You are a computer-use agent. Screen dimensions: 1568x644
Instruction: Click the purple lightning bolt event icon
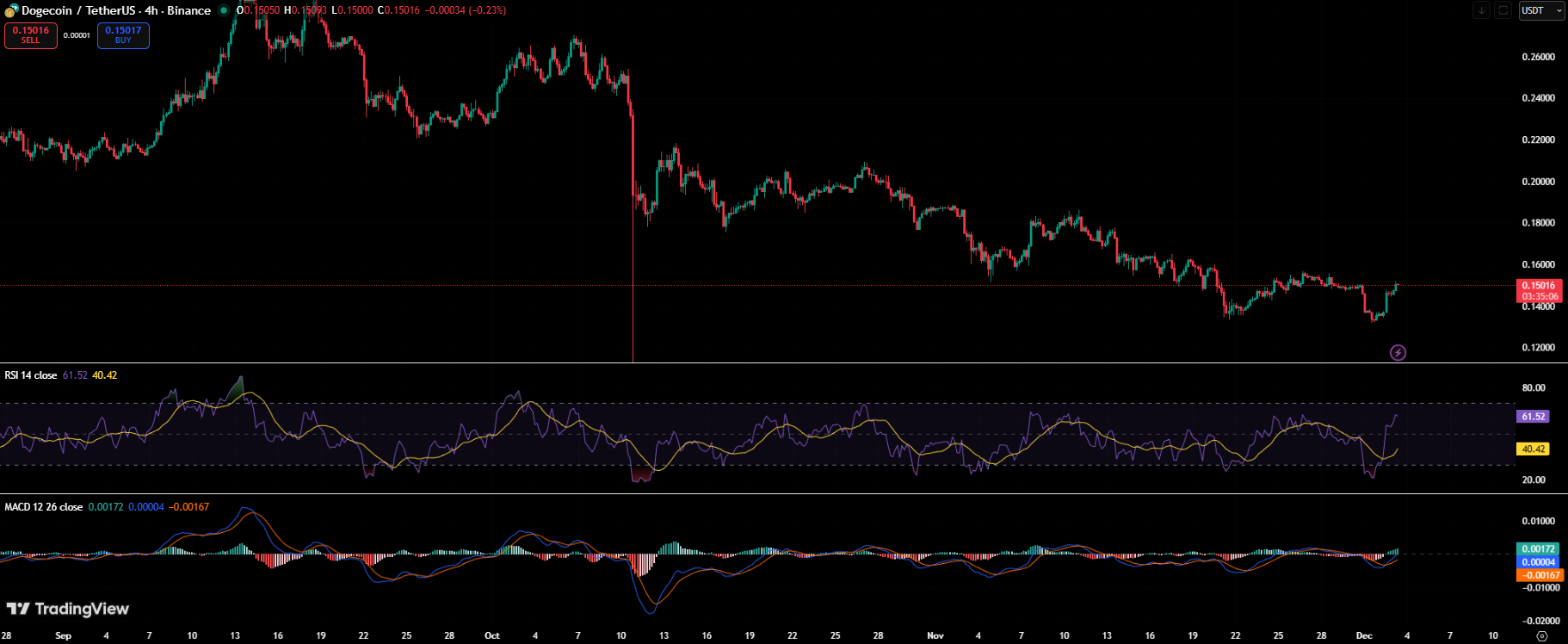tap(1398, 352)
